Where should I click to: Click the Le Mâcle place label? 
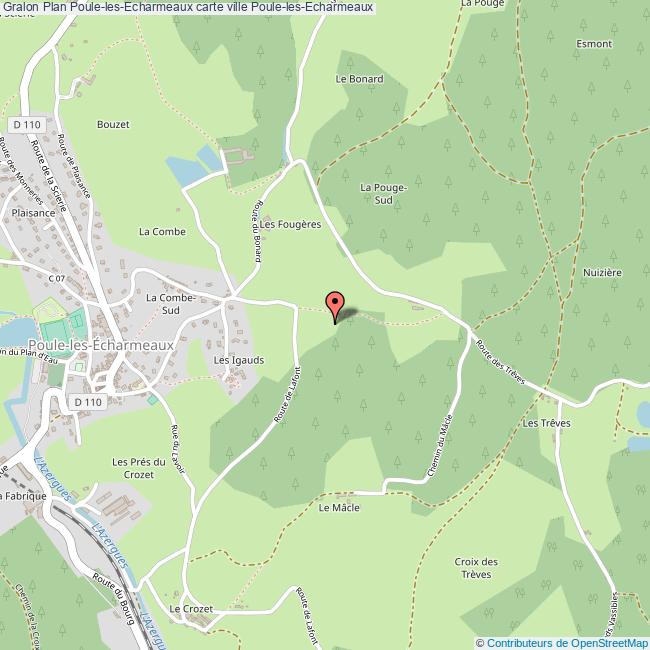tap(339, 508)
